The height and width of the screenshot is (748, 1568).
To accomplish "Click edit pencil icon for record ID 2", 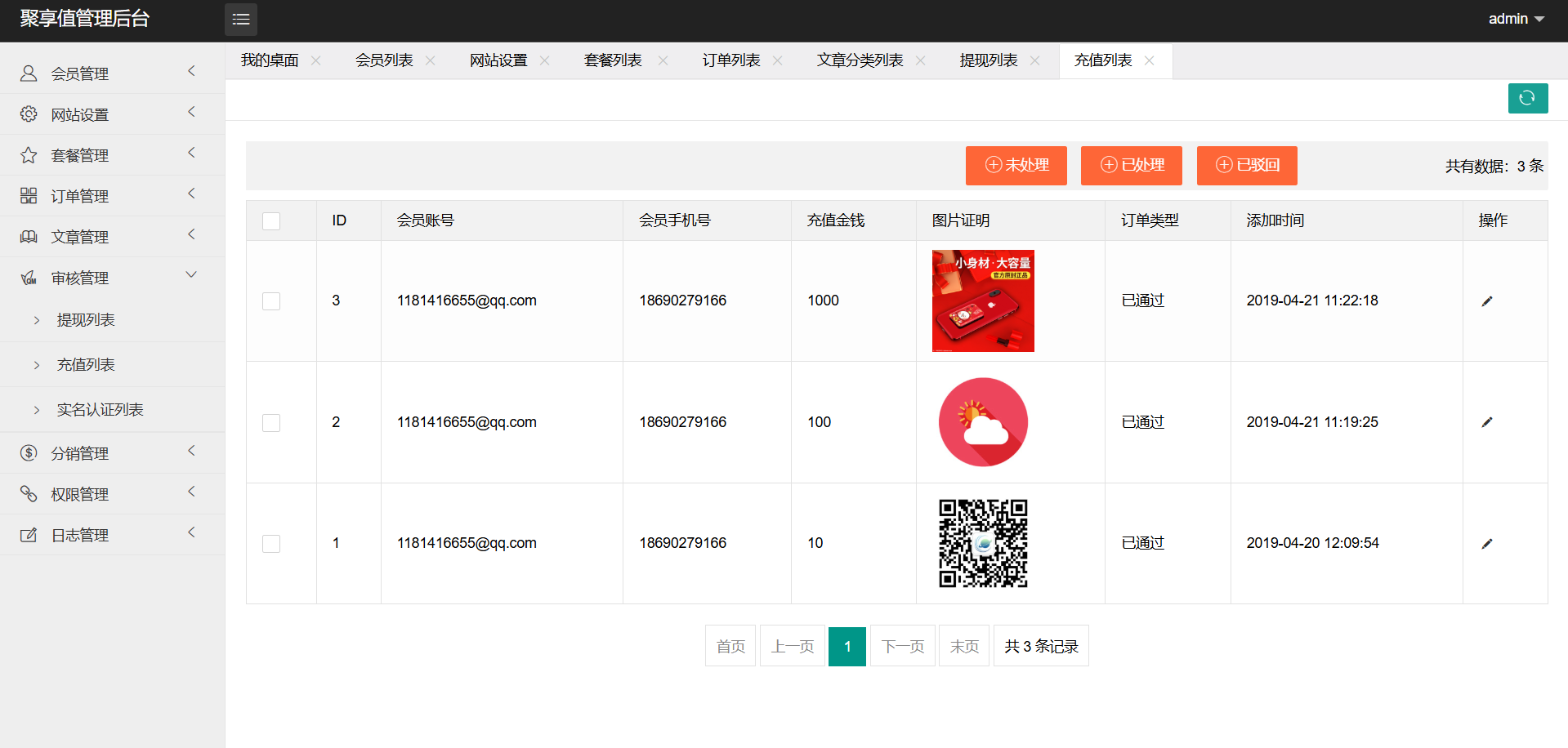I will (1486, 422).
